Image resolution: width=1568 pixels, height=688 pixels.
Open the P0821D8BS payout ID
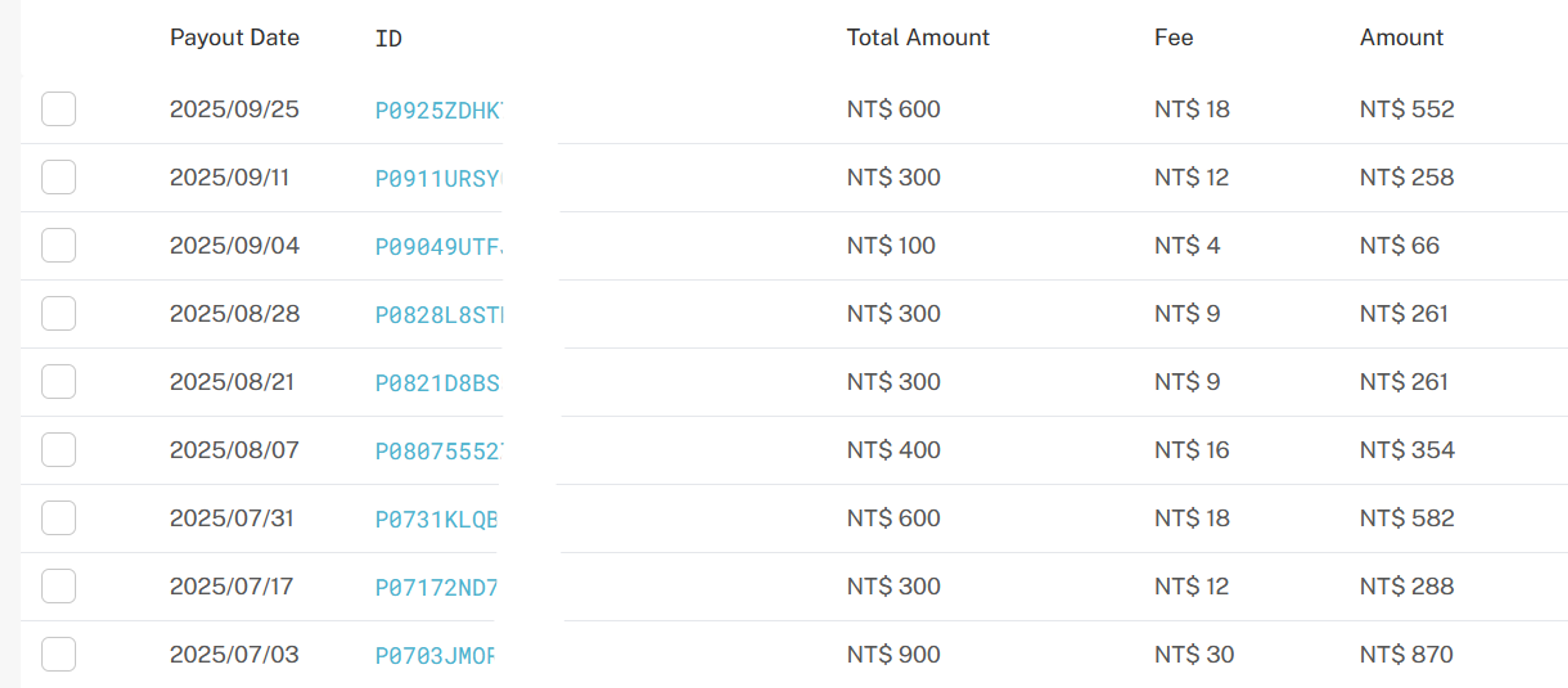pyautogui.click(x=437, y=383)
